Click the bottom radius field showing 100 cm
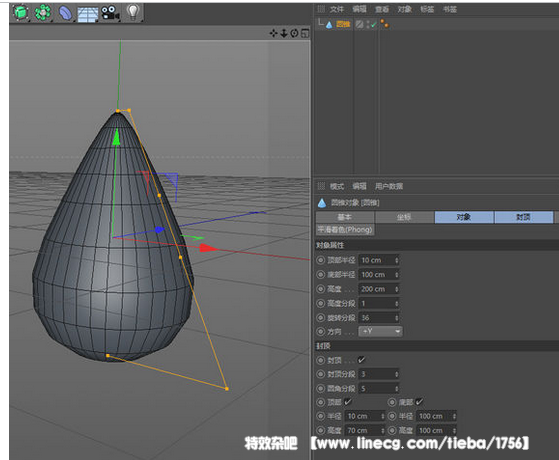Image resolution: width=559 pixels, height=460 pixels. 379,275
